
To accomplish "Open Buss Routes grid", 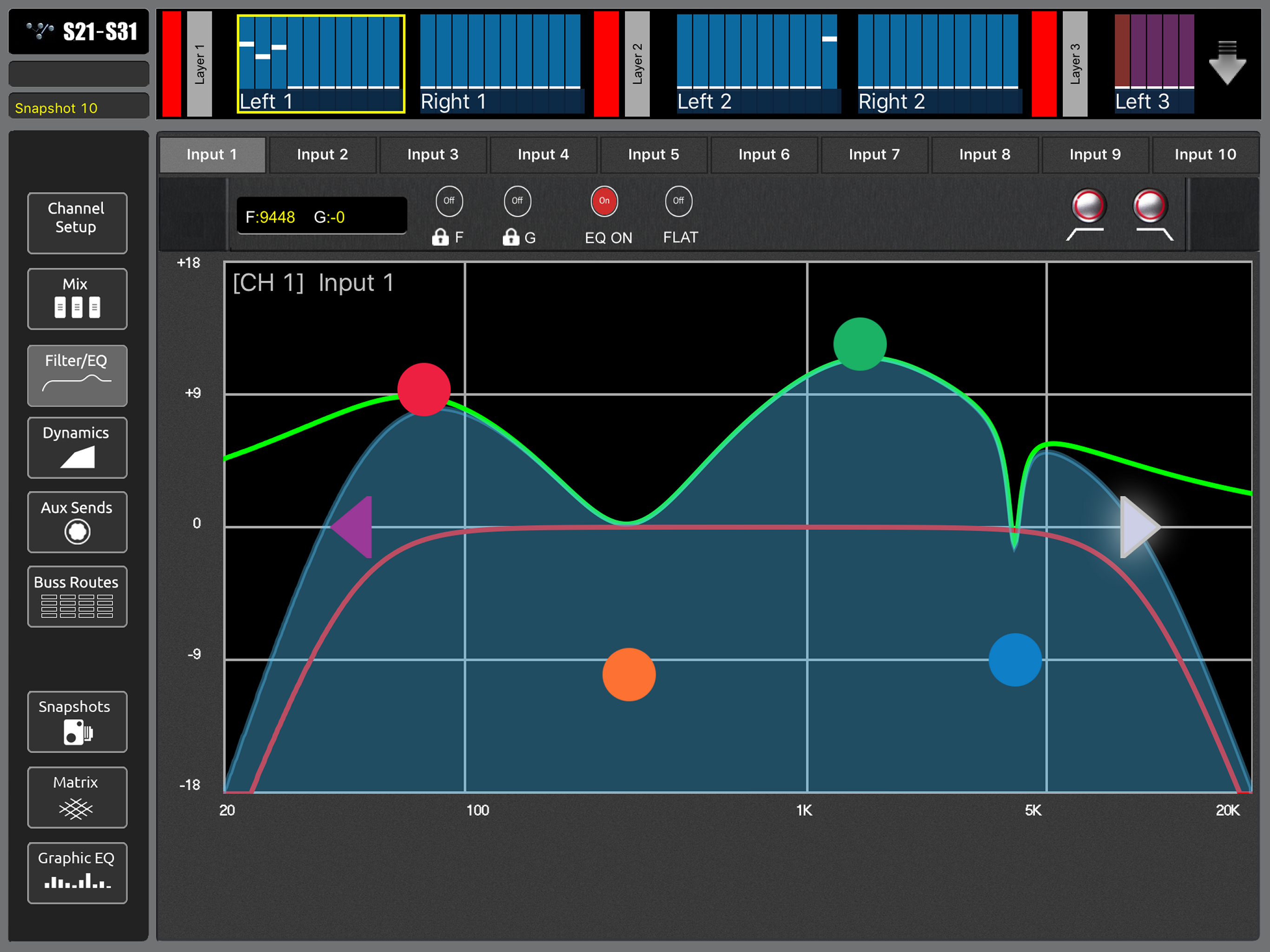I will pyautogui.click(x=77, y=596).
